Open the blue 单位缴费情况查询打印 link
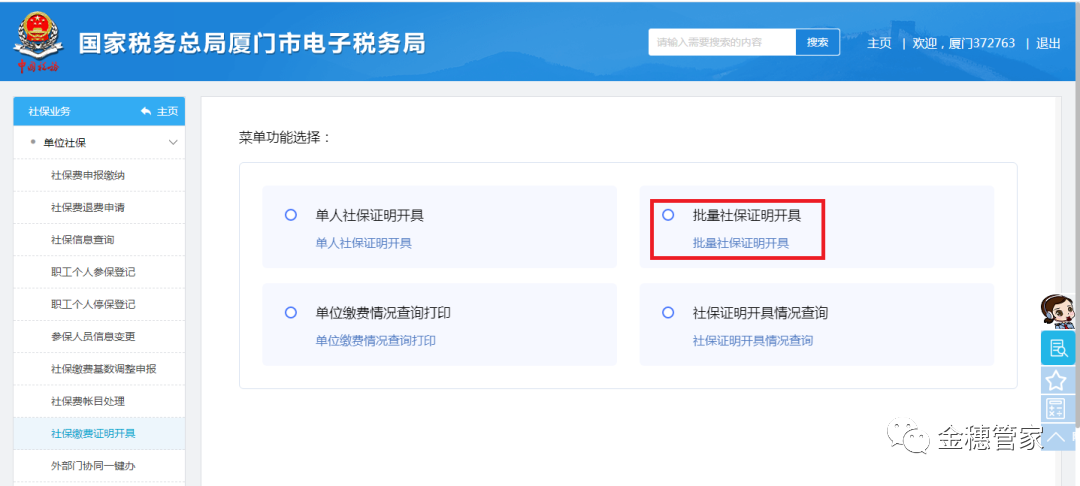This screenshot has width=1080, height=486. pos(375,341)
